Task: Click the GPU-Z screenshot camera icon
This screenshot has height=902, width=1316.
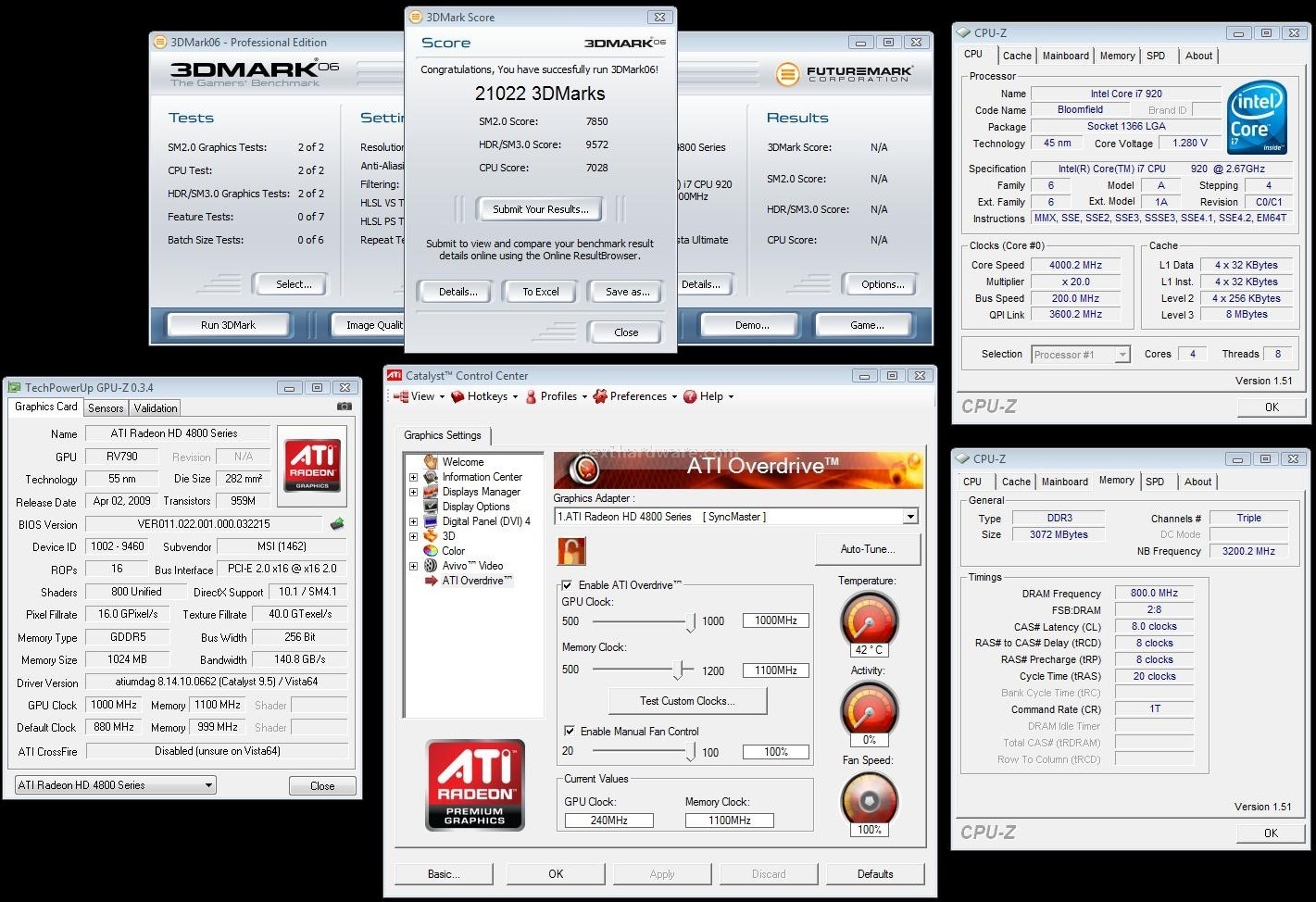Action: pyautogui.click(x=344, y=407)
